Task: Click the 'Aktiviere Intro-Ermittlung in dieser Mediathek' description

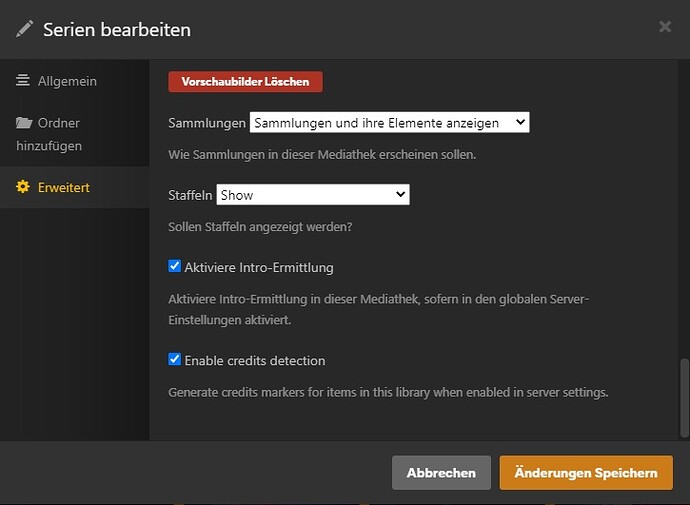Action: 378,309
